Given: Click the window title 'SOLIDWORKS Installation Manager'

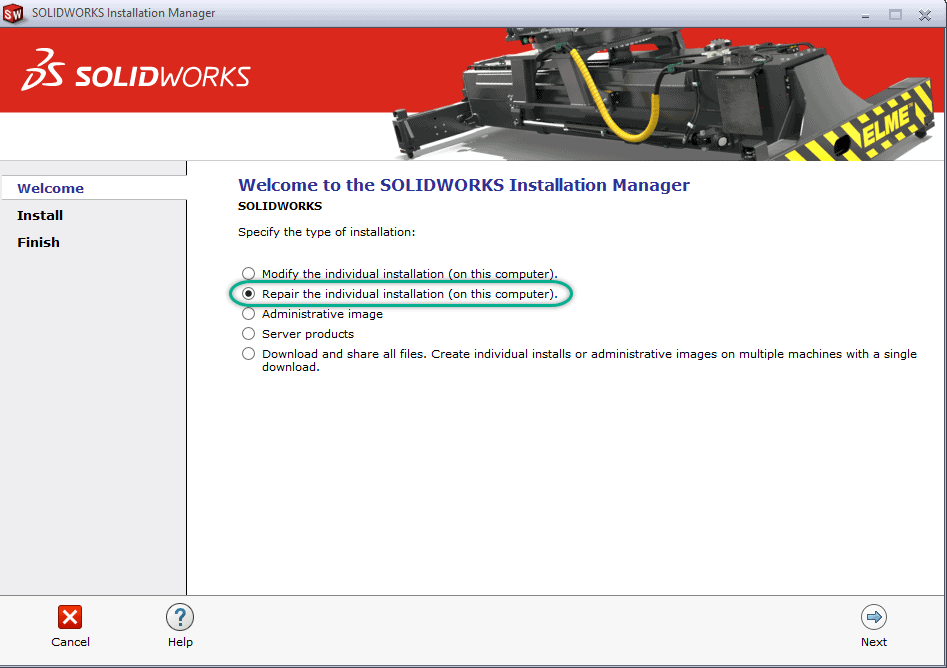Looking at the screenshot, I should pyautogui.click(x=123, y=13).
